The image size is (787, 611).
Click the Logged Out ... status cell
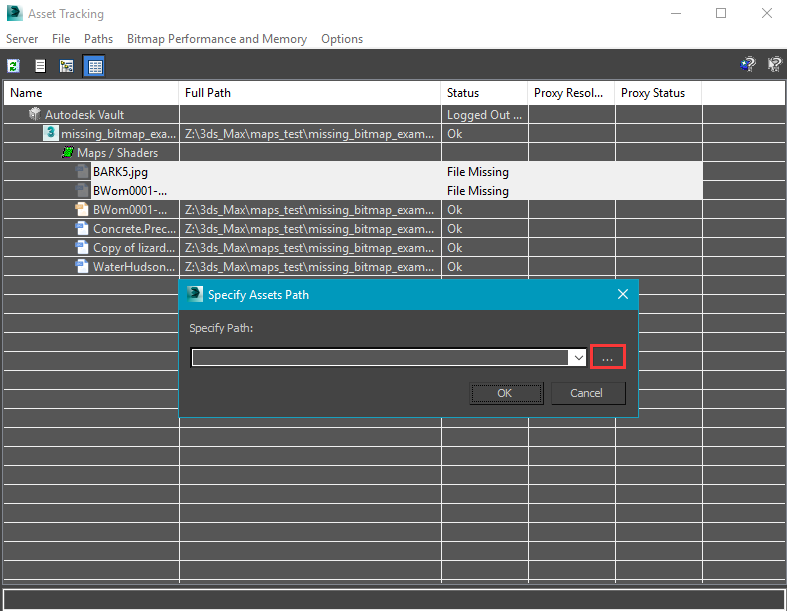click(484, 114)
